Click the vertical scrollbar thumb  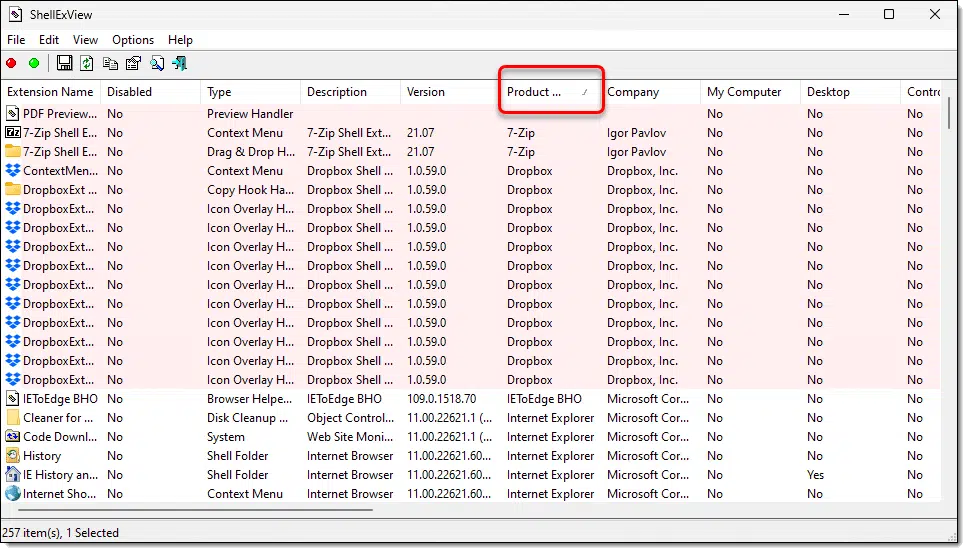949,112
